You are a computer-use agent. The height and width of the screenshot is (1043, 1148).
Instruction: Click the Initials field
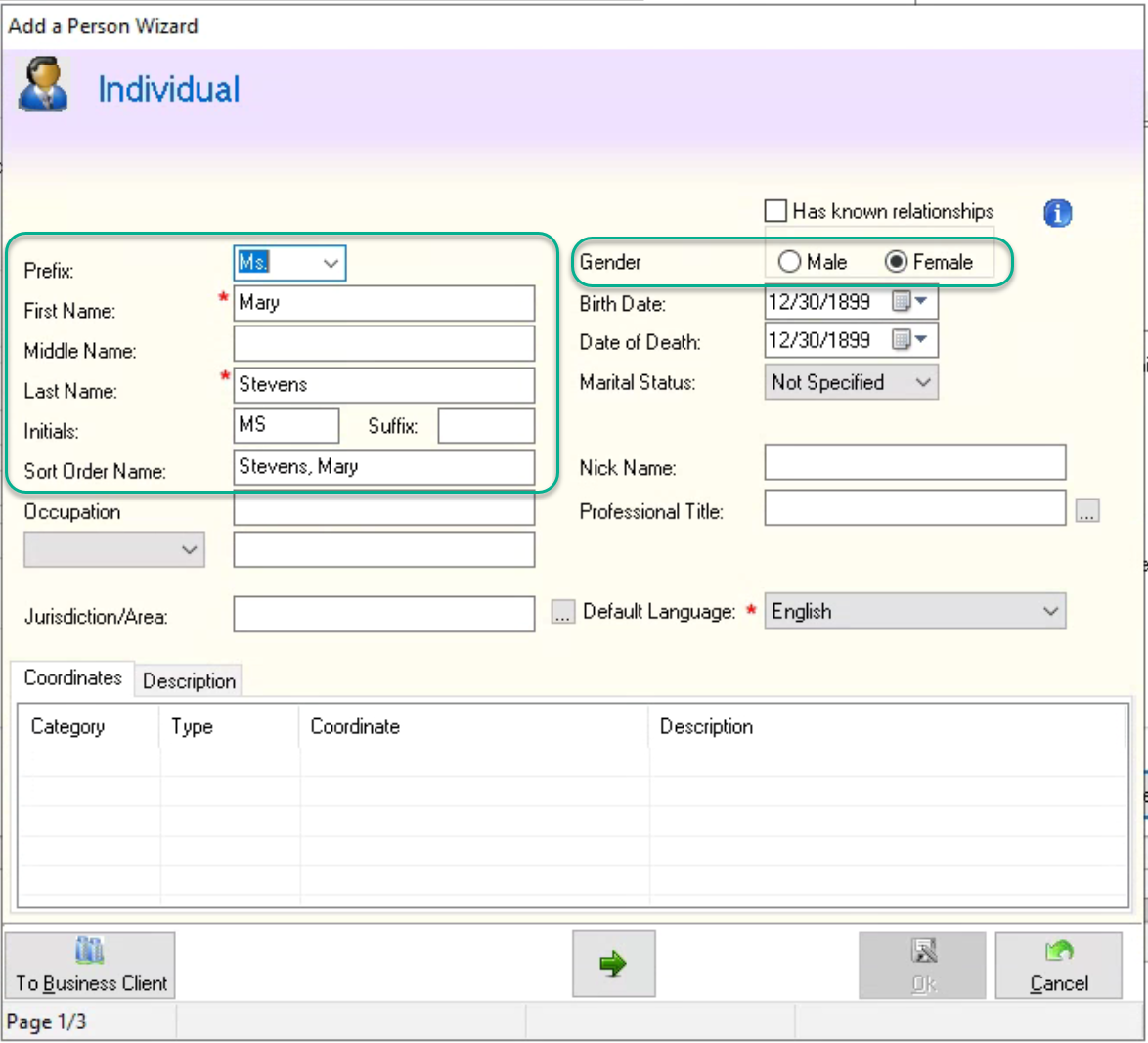(287, 425)
